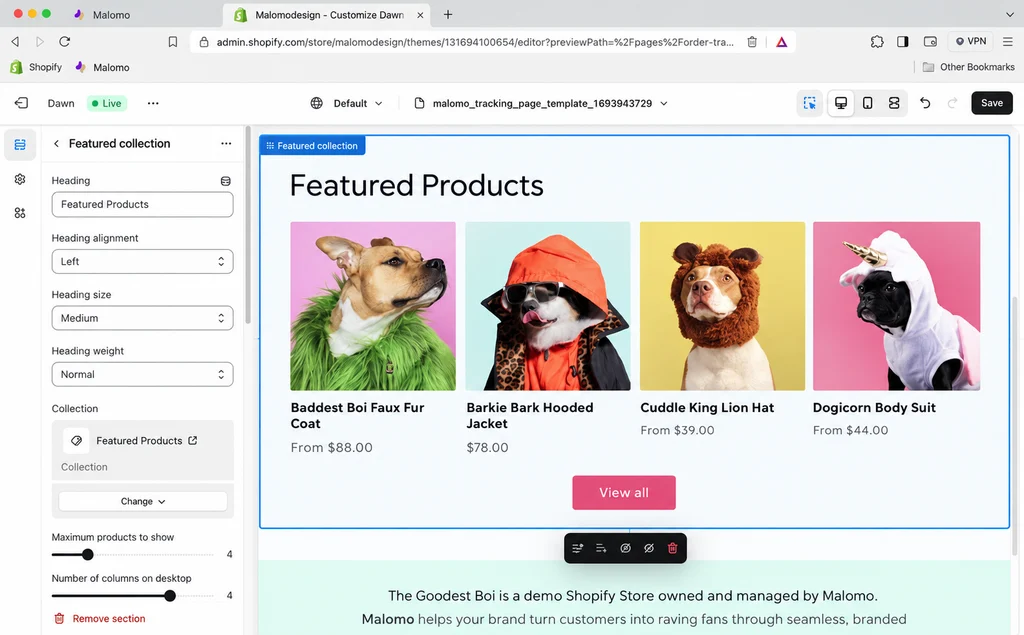Click the View all button
This screenshot has width=1024, height=635.
pos(624,493)
